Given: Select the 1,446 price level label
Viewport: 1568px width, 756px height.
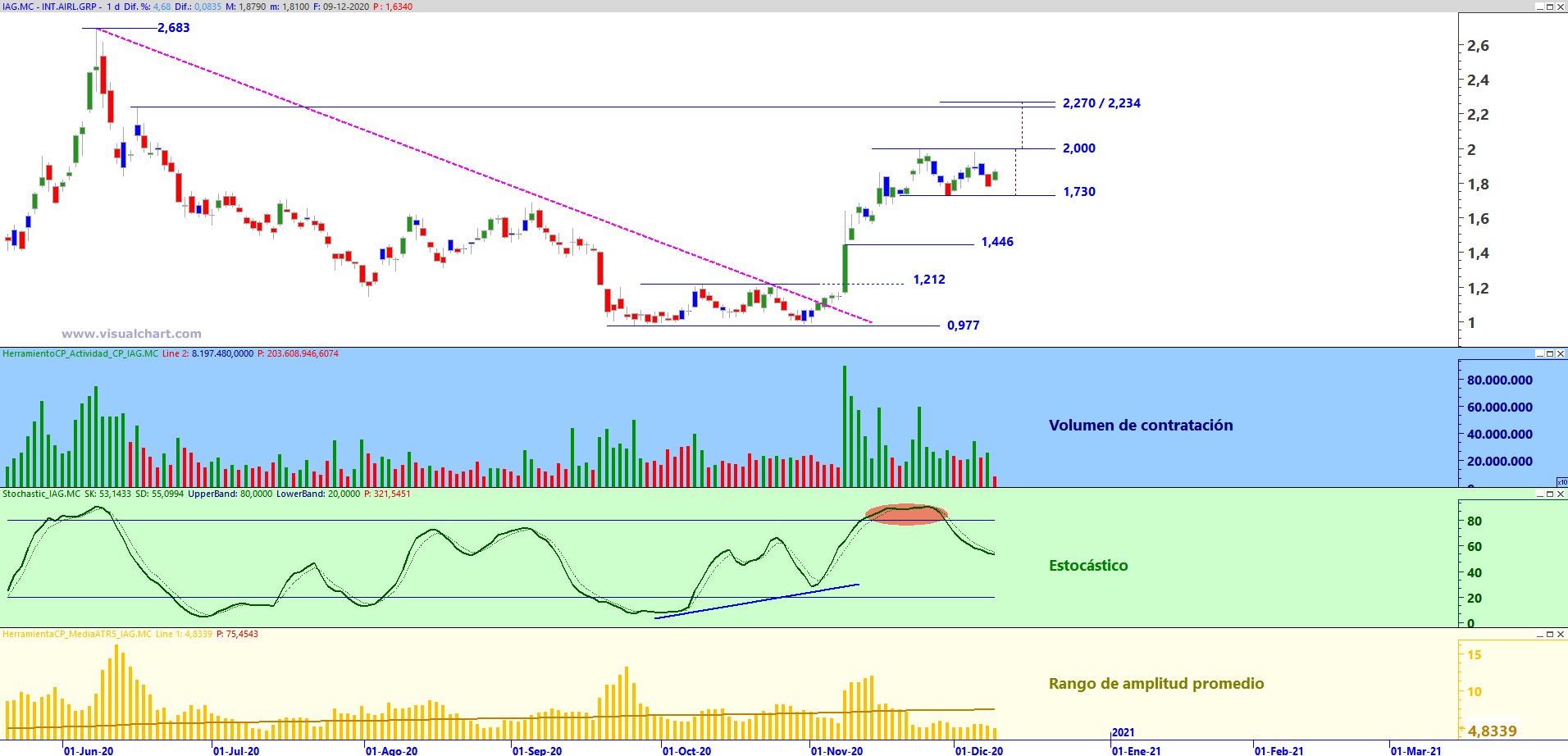Looking at the screenshot, I should (997, 242).
